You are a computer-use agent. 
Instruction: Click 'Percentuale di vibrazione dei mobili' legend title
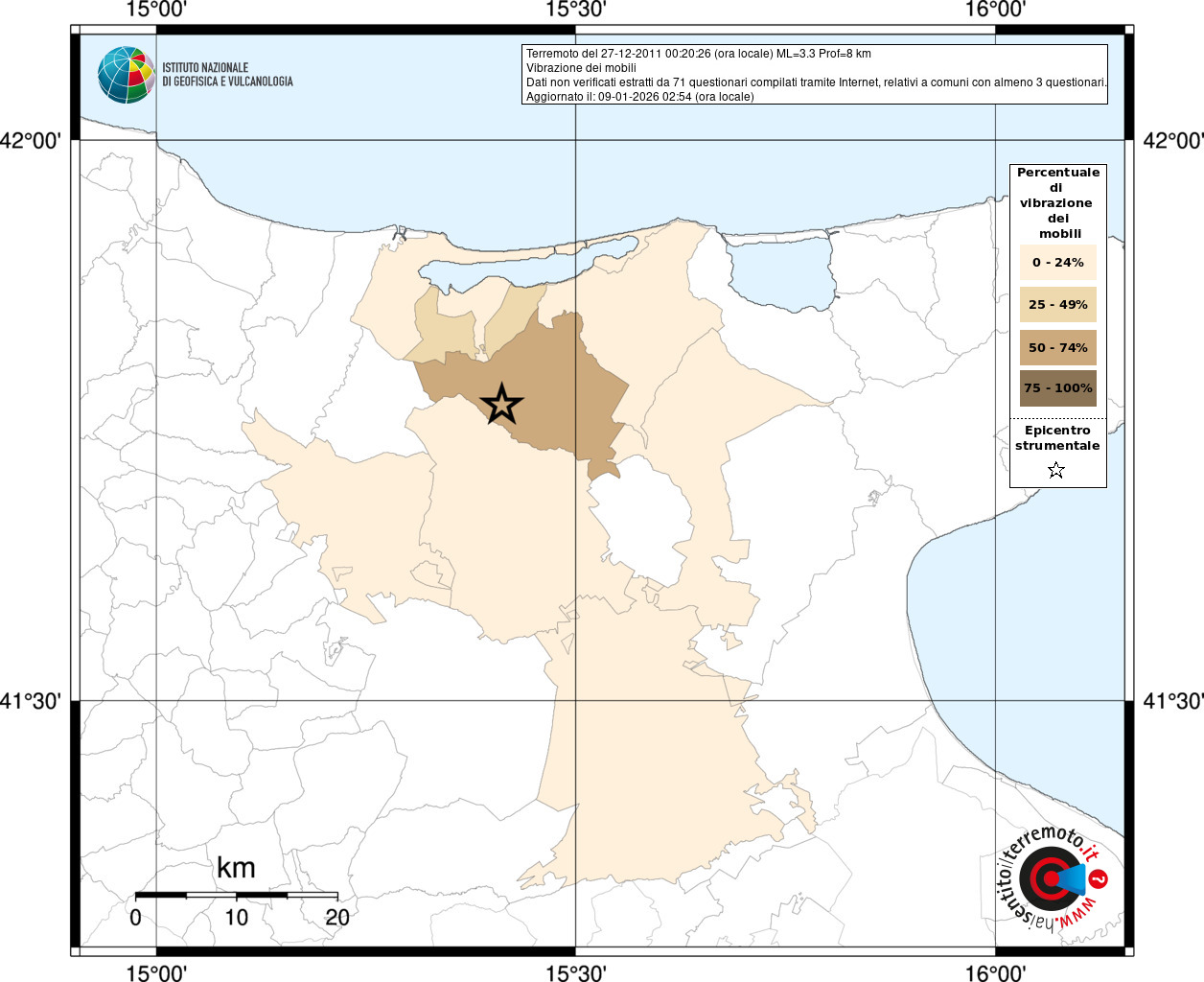click(x=1058, y=202)
